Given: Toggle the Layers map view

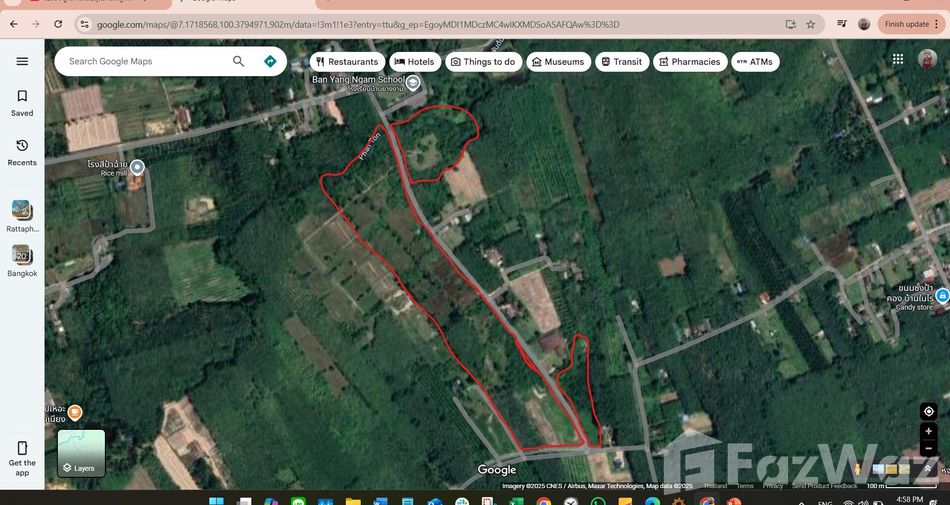Looking at the screenshot, I should point(81,453).
